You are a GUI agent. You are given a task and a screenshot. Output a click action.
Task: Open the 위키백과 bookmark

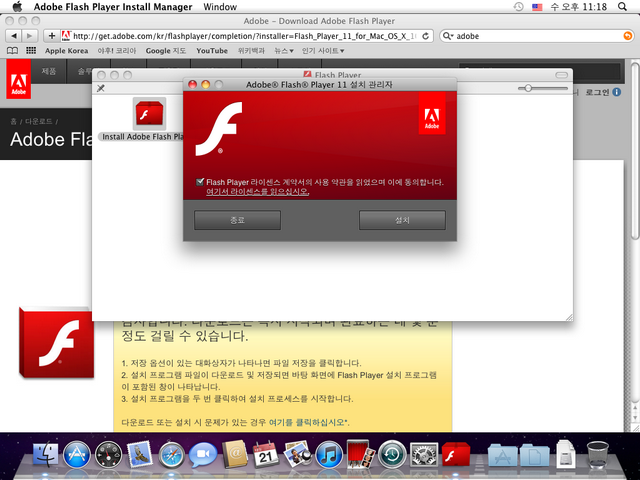[x=251, y=51]
